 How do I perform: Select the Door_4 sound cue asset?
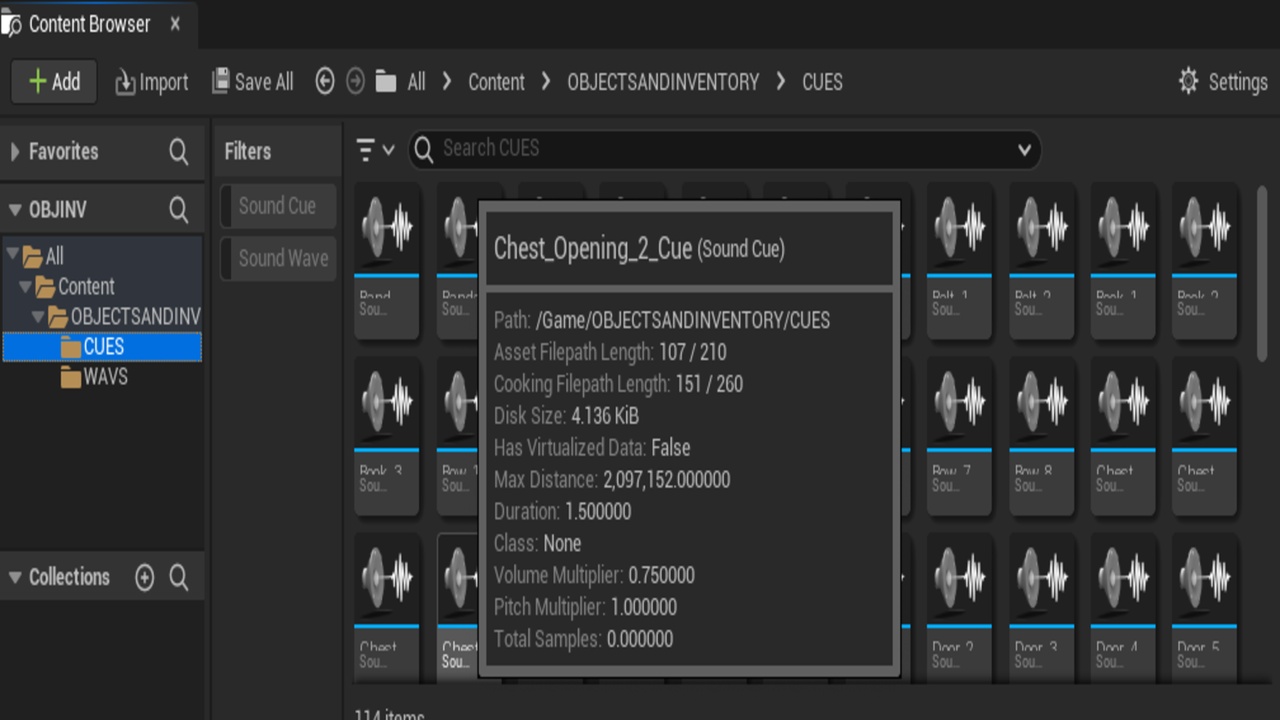pos(1123,608)
